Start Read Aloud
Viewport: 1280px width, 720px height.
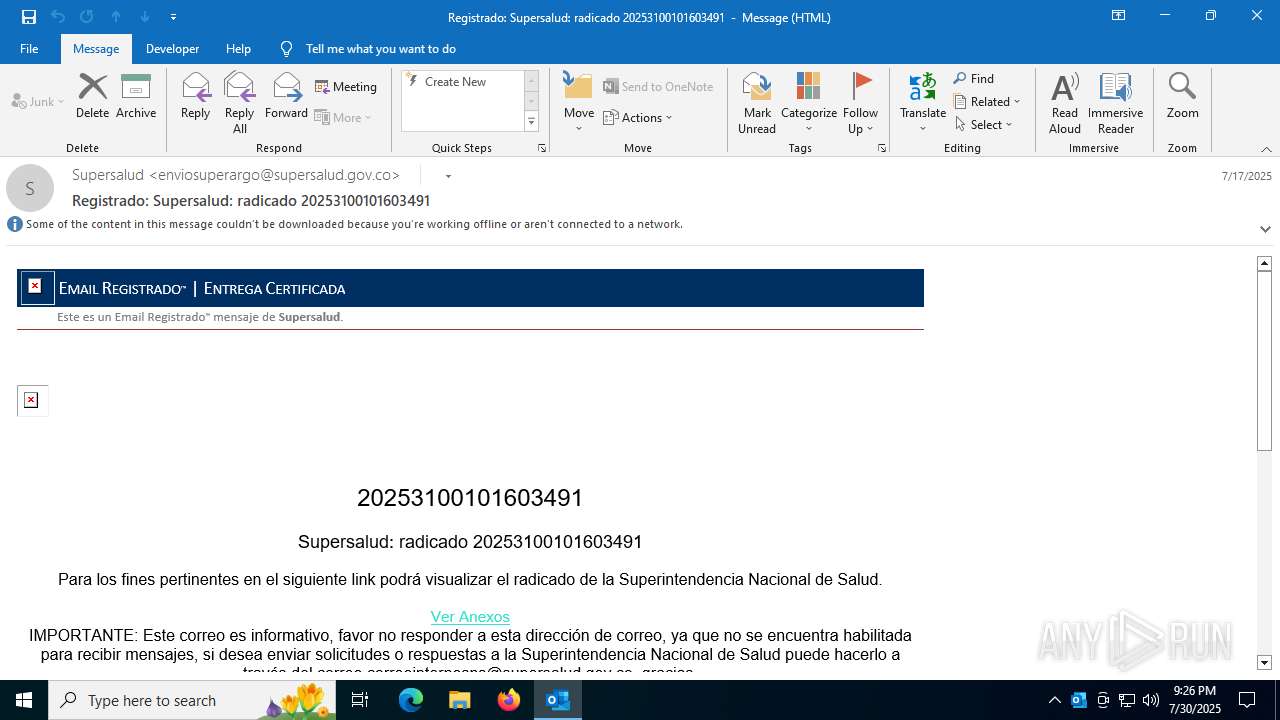[x=1065, y=103]
